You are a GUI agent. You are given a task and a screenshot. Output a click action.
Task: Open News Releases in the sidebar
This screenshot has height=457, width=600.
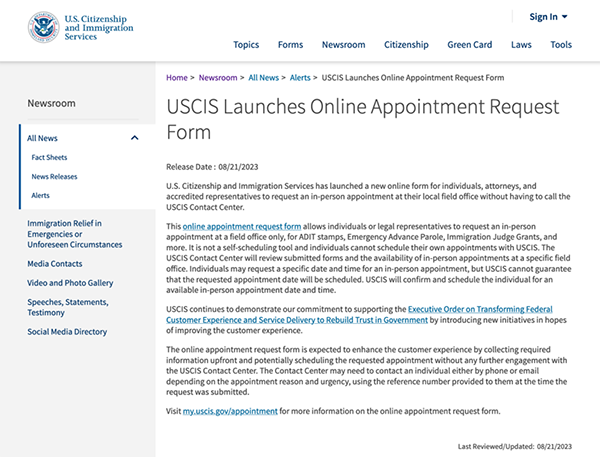54,176
